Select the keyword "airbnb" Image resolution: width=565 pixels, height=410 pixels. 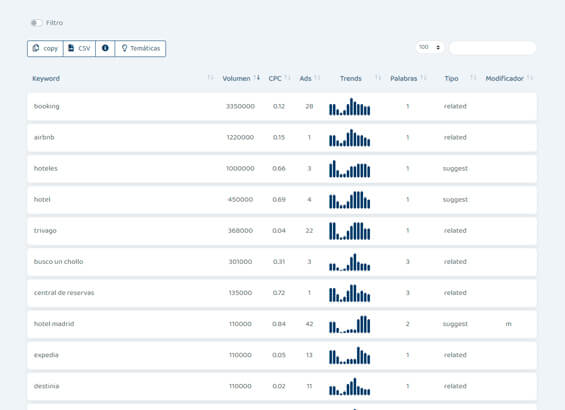44,137
